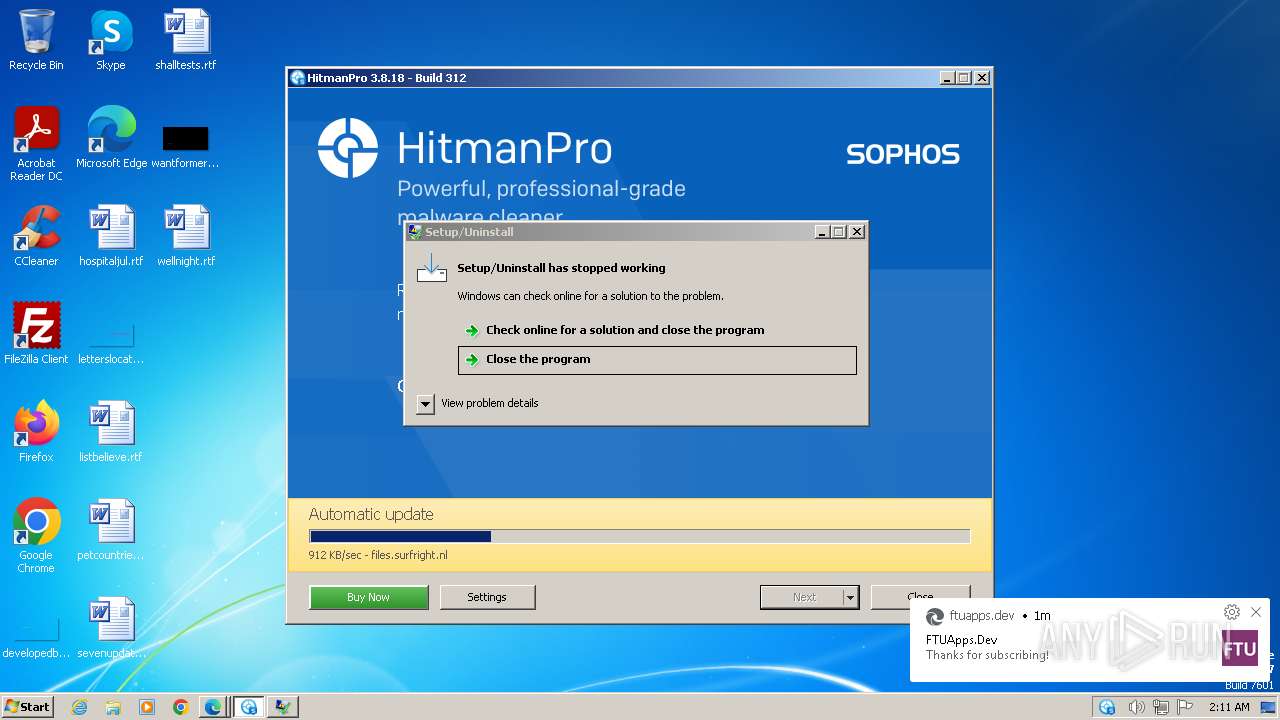Launch Firefox from the desktop

click(x=36, y=432)
